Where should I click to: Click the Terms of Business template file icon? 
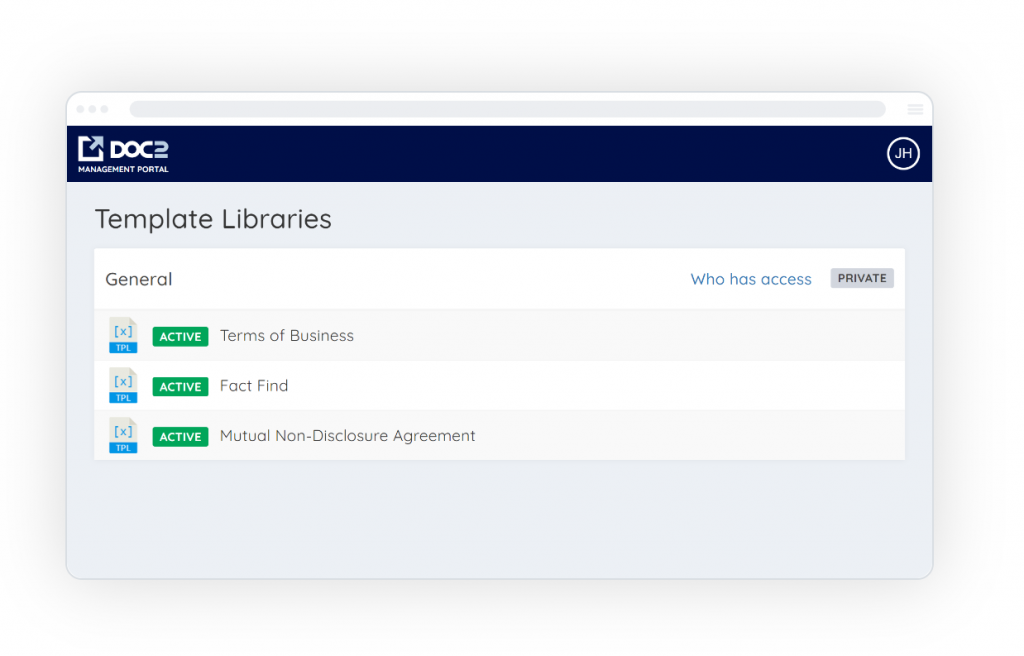122,336
